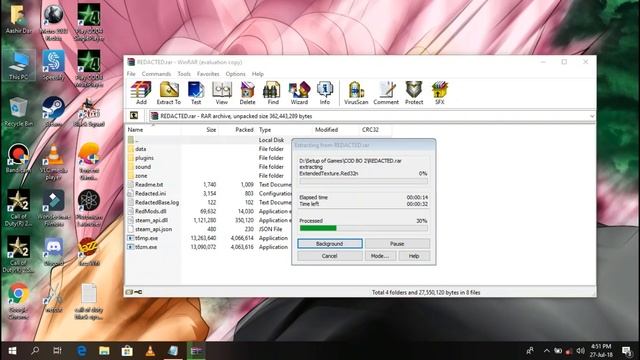The height and width of the screenshot is (360, 640).
Task: Expand the archive path dropdown arrow
Action: [592, 116]
